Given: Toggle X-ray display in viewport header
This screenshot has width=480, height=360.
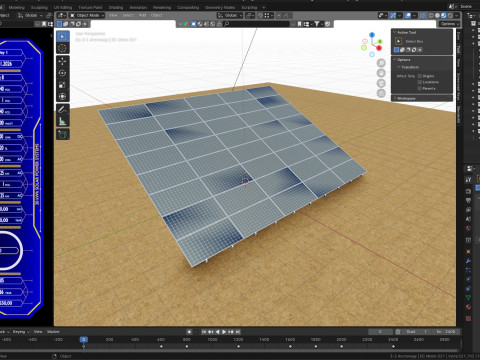Looking at the screenshot, I should coord(423,16).
